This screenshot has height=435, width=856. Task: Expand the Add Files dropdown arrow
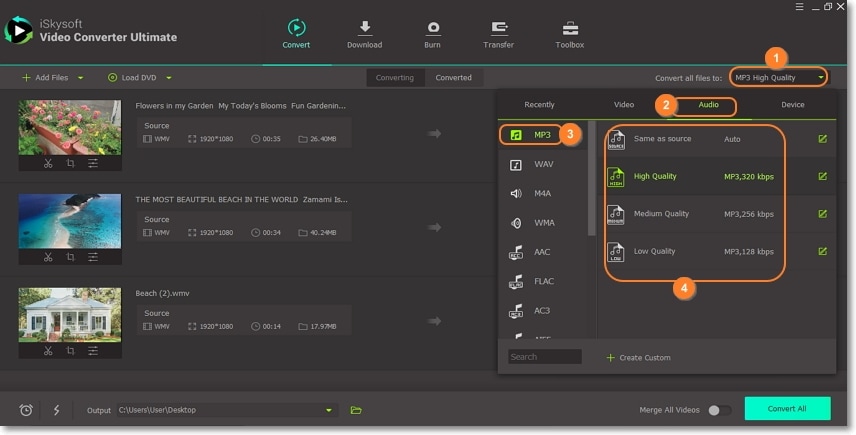point(81,78)
